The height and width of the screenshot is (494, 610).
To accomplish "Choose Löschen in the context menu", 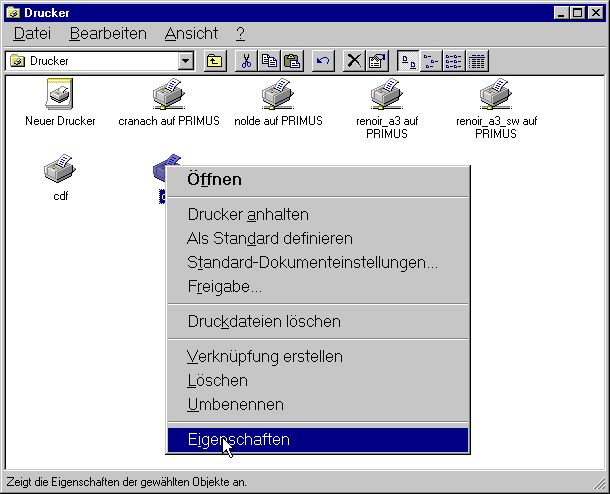I will [x=318, y=380].
